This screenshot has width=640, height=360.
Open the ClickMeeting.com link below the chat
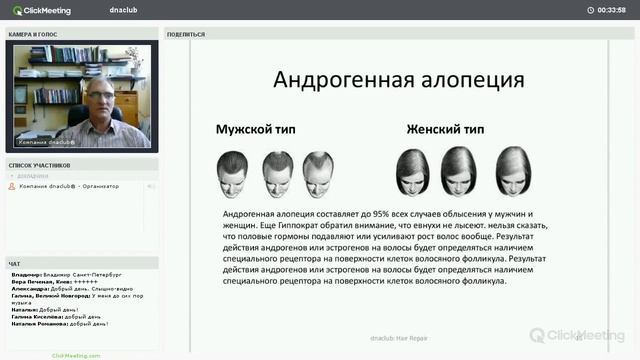tap(76, 356)
